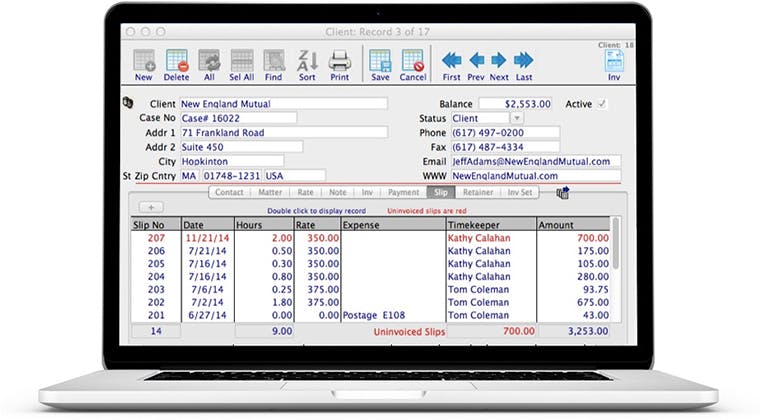Click the Timekeeper column header
The image size is (760, 420).
[x=491, y=225]
